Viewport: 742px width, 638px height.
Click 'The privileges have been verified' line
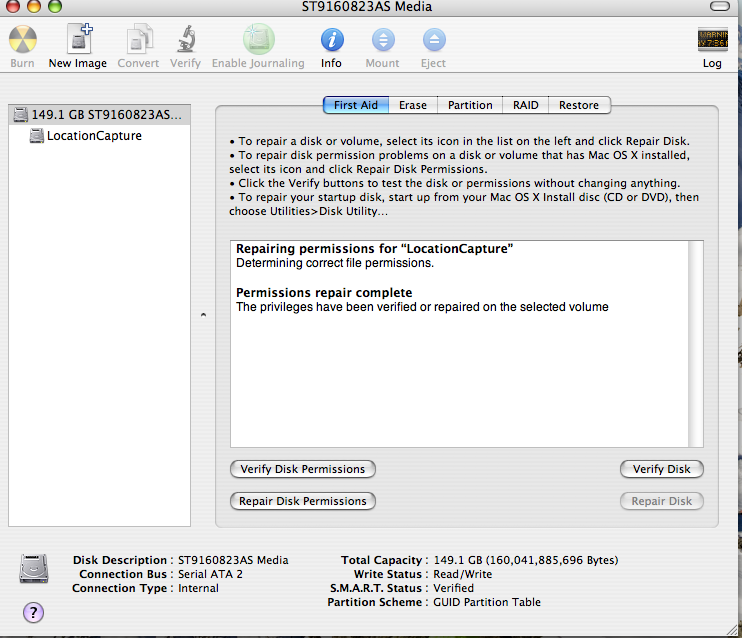pyautogui.click(x=422, y=307)
